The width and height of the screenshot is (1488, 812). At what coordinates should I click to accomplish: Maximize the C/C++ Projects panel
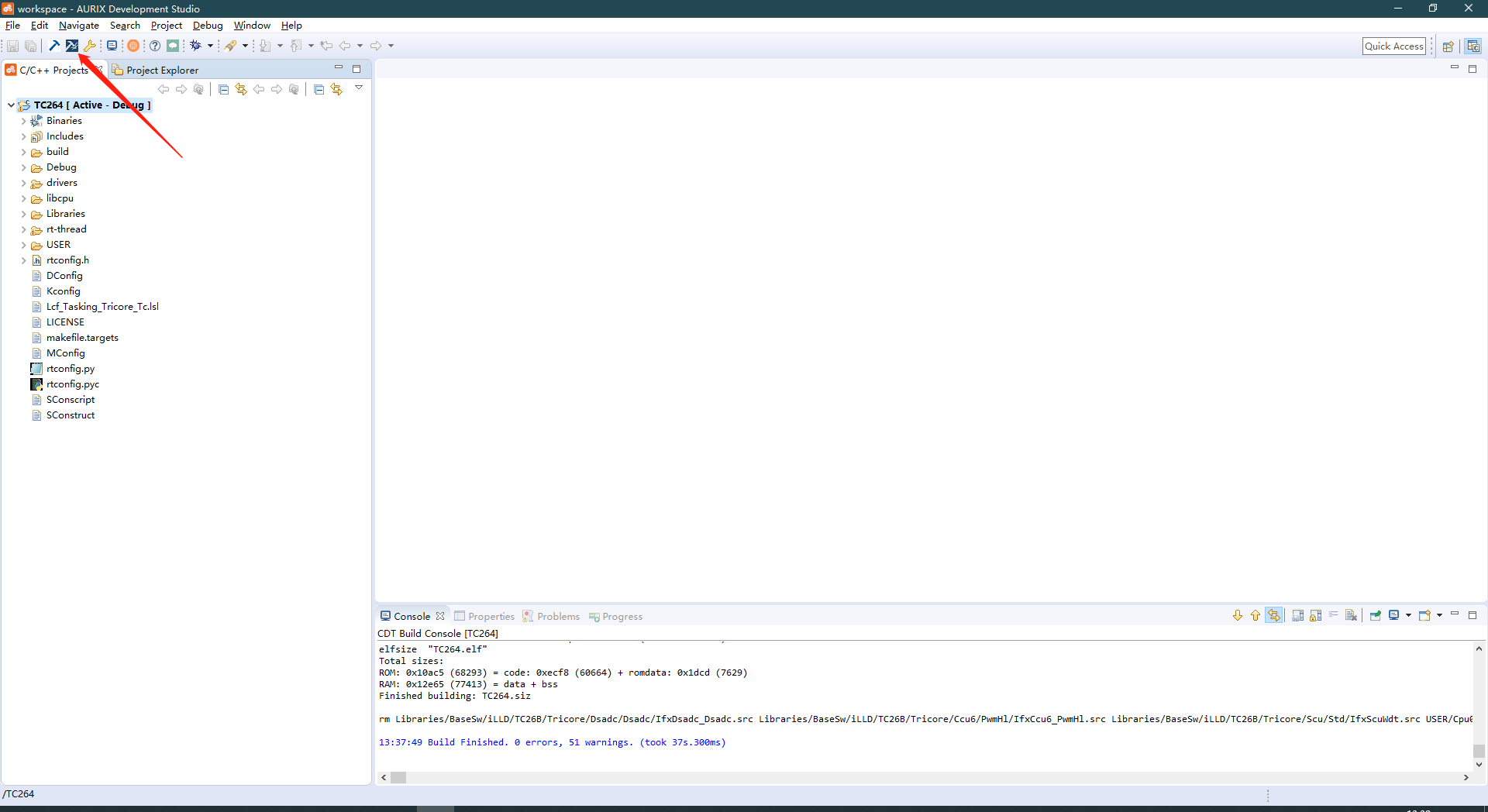coord(356,69)
